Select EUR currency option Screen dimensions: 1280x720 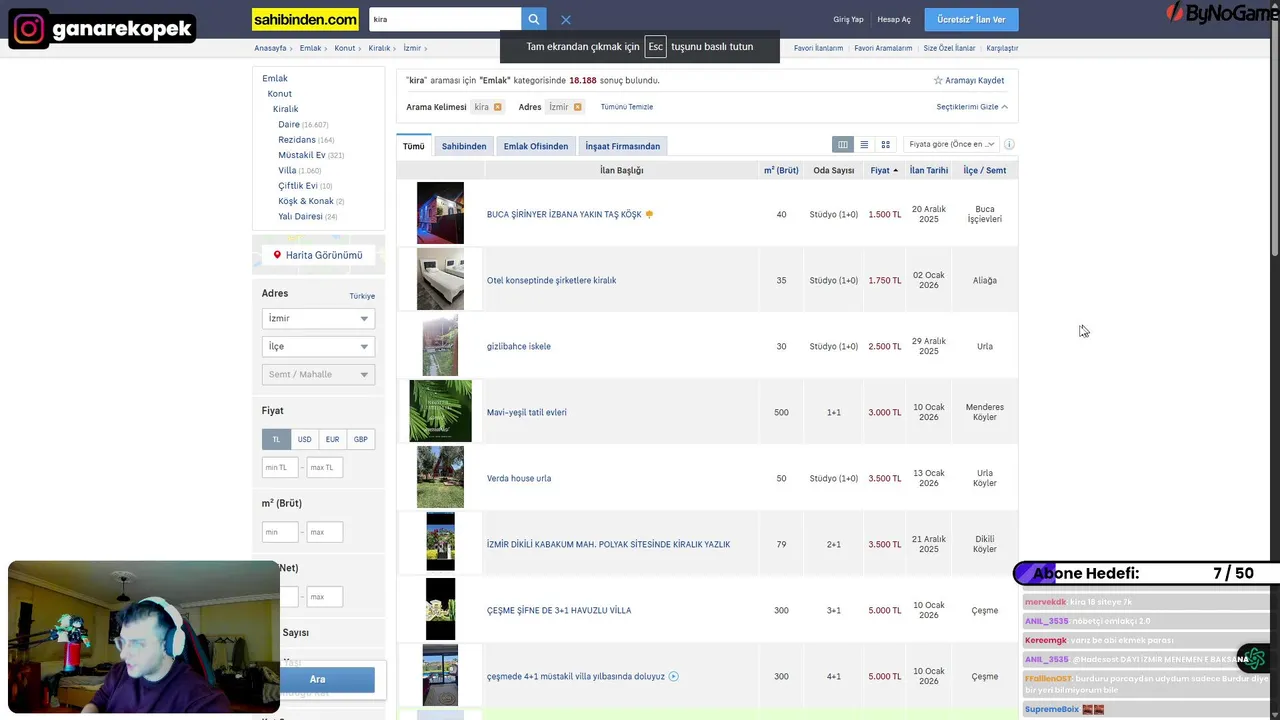pos(332,439)
